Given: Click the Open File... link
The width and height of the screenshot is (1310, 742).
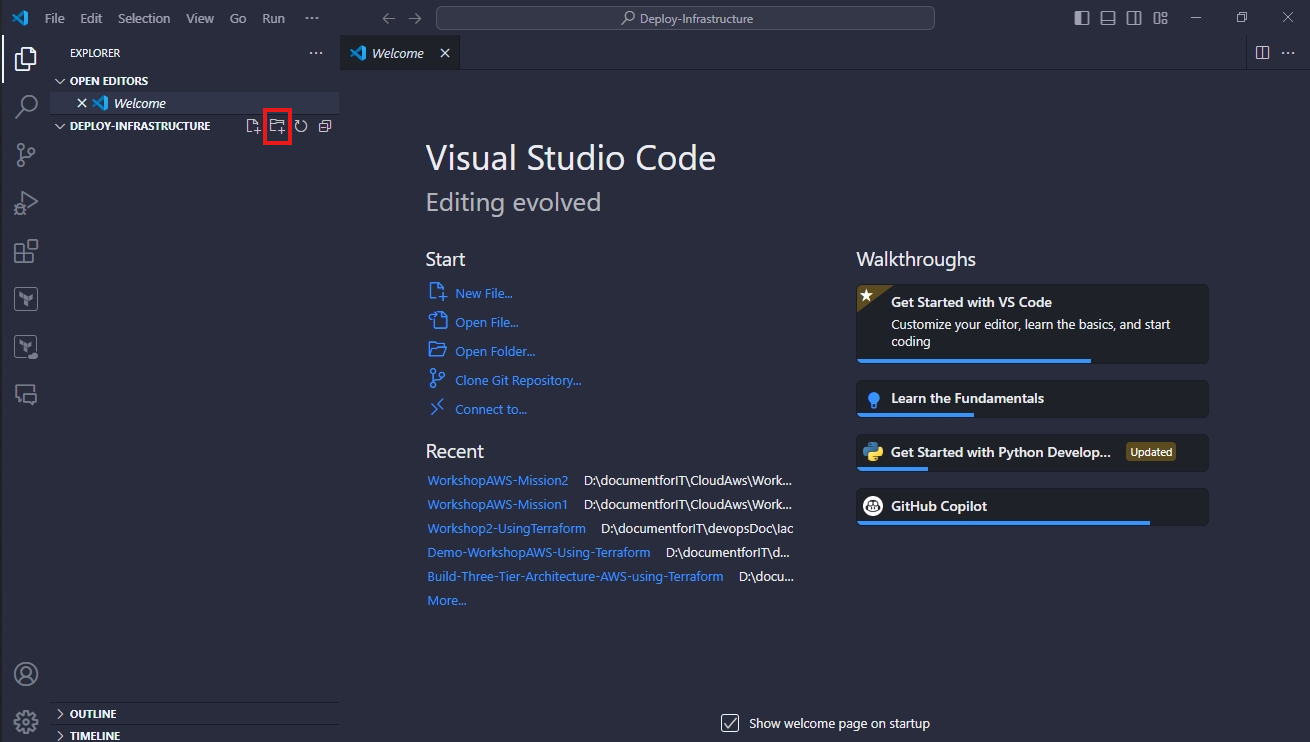Looking at the screenshot, I should (x=487, y=322).
